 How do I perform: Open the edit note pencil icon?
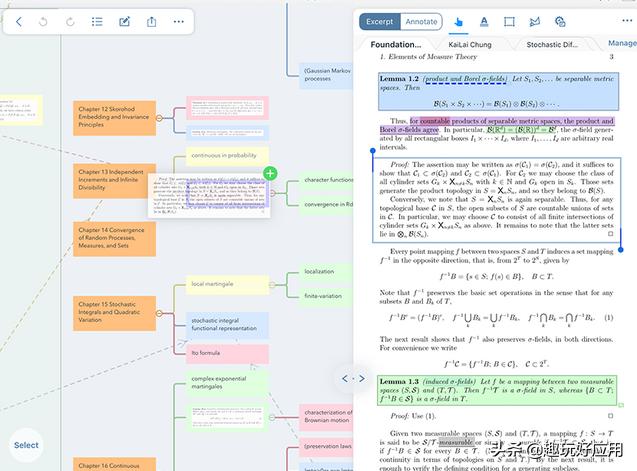[x=124, y=22]
